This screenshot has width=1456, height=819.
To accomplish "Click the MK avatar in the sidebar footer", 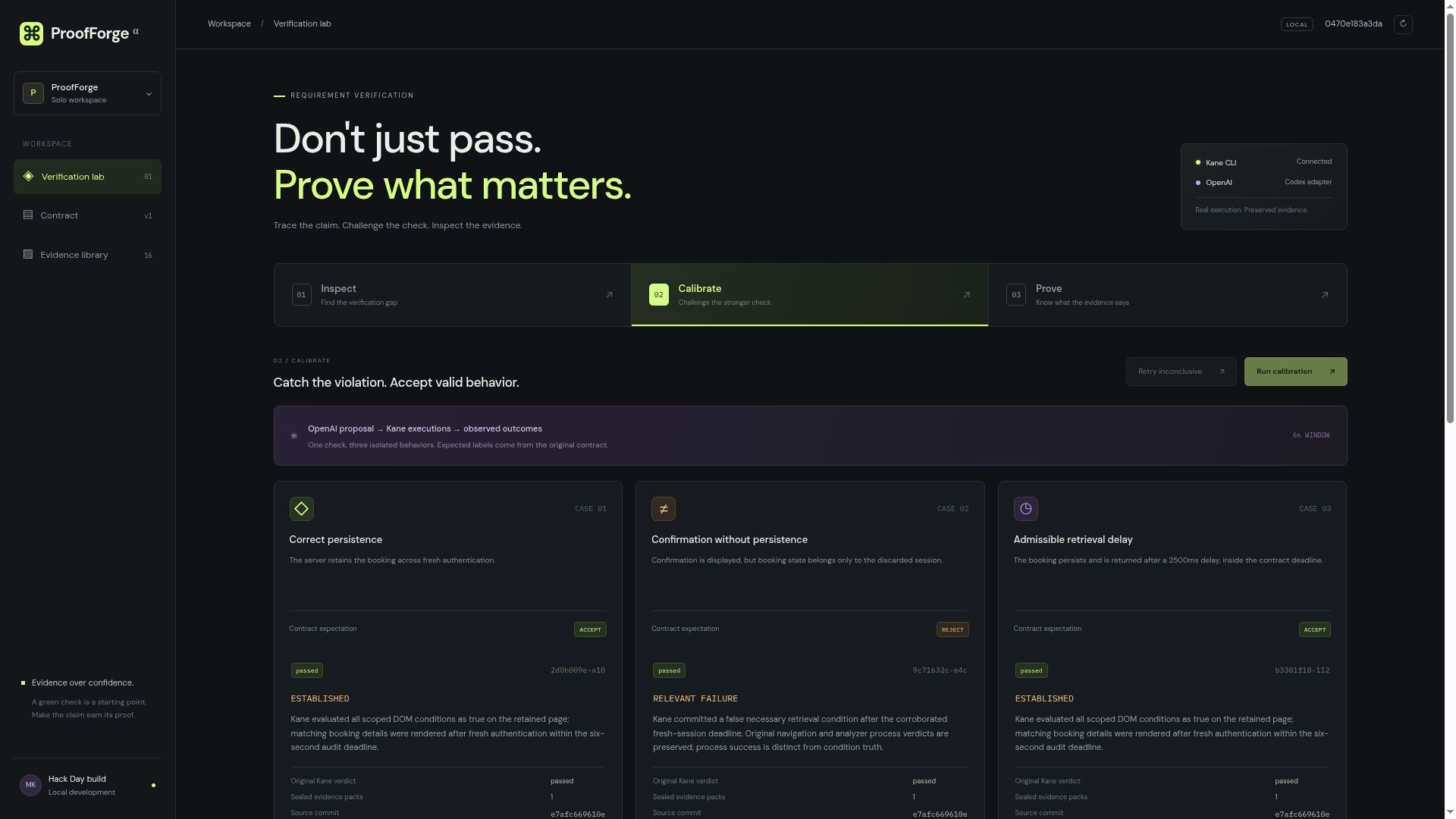I will point(30,786).
